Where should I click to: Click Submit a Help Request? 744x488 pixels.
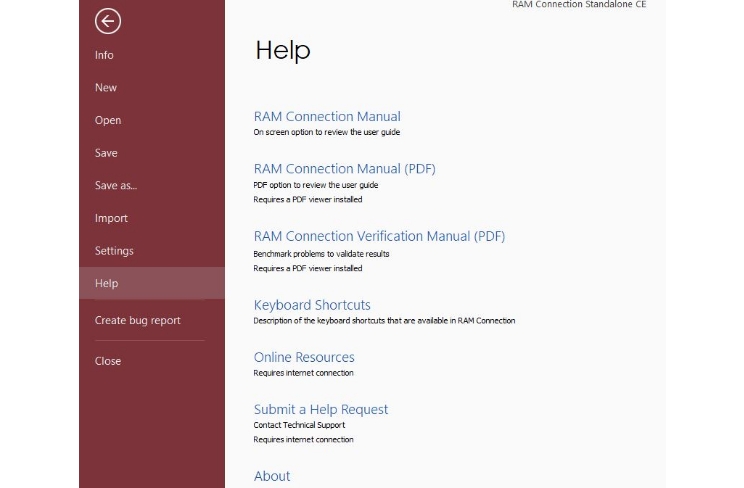coord(320,409)
